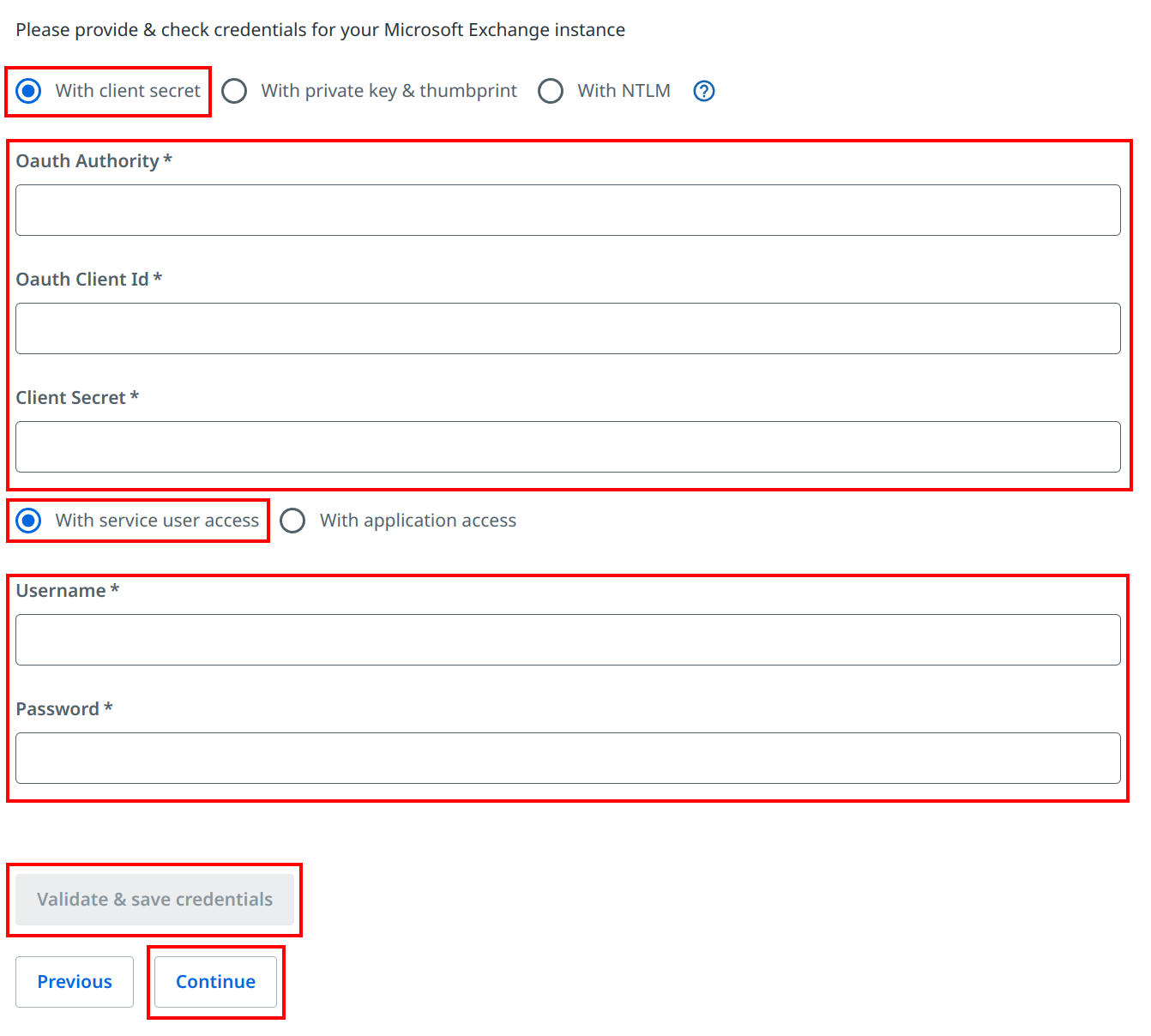
Task: Enable With service user access
Action: click(29, 521)
